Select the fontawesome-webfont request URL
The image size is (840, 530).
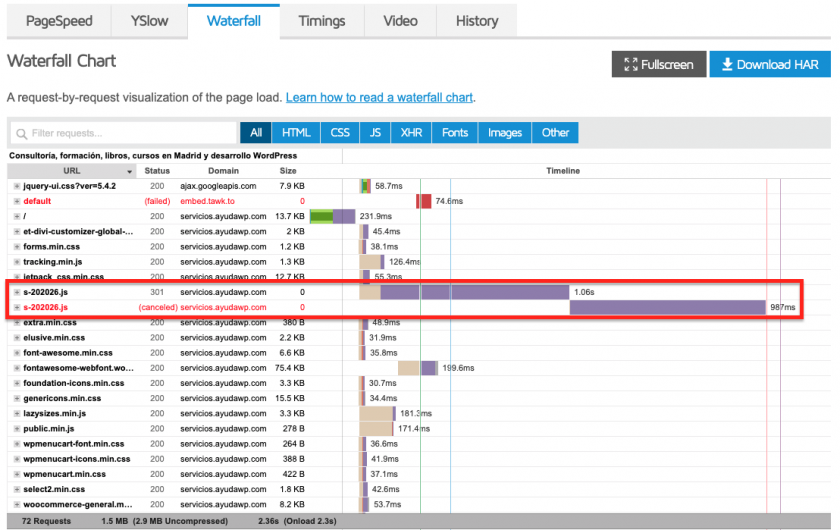pos(78,368)
